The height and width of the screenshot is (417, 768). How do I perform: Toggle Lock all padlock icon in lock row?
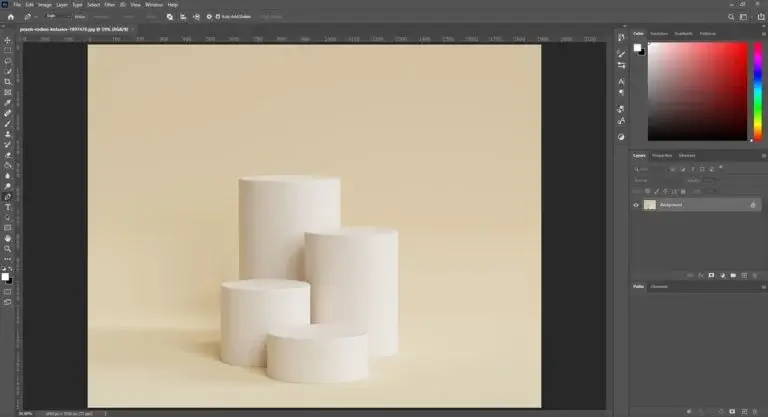click(683, 192)
